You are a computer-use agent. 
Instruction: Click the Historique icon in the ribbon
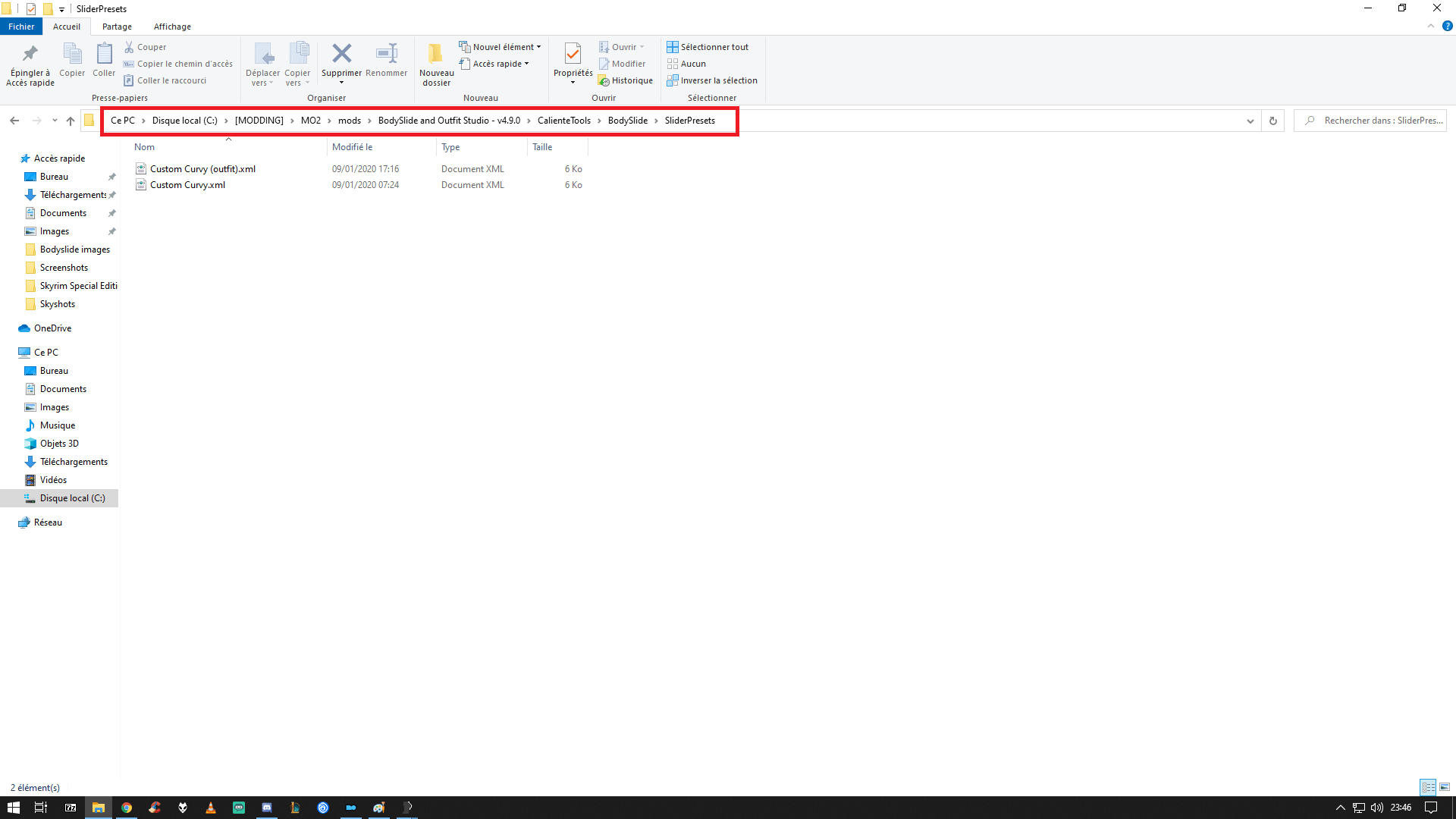click(x=604, y=80)
